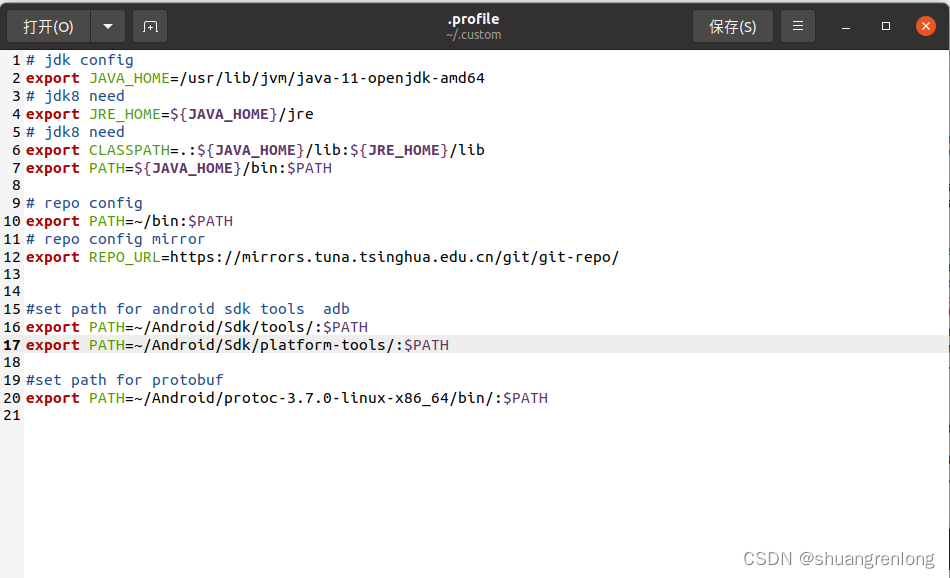This screenshot has width=950, height=578.
Task: Click the .profile title in the header bar
Action: click(473, 18)
